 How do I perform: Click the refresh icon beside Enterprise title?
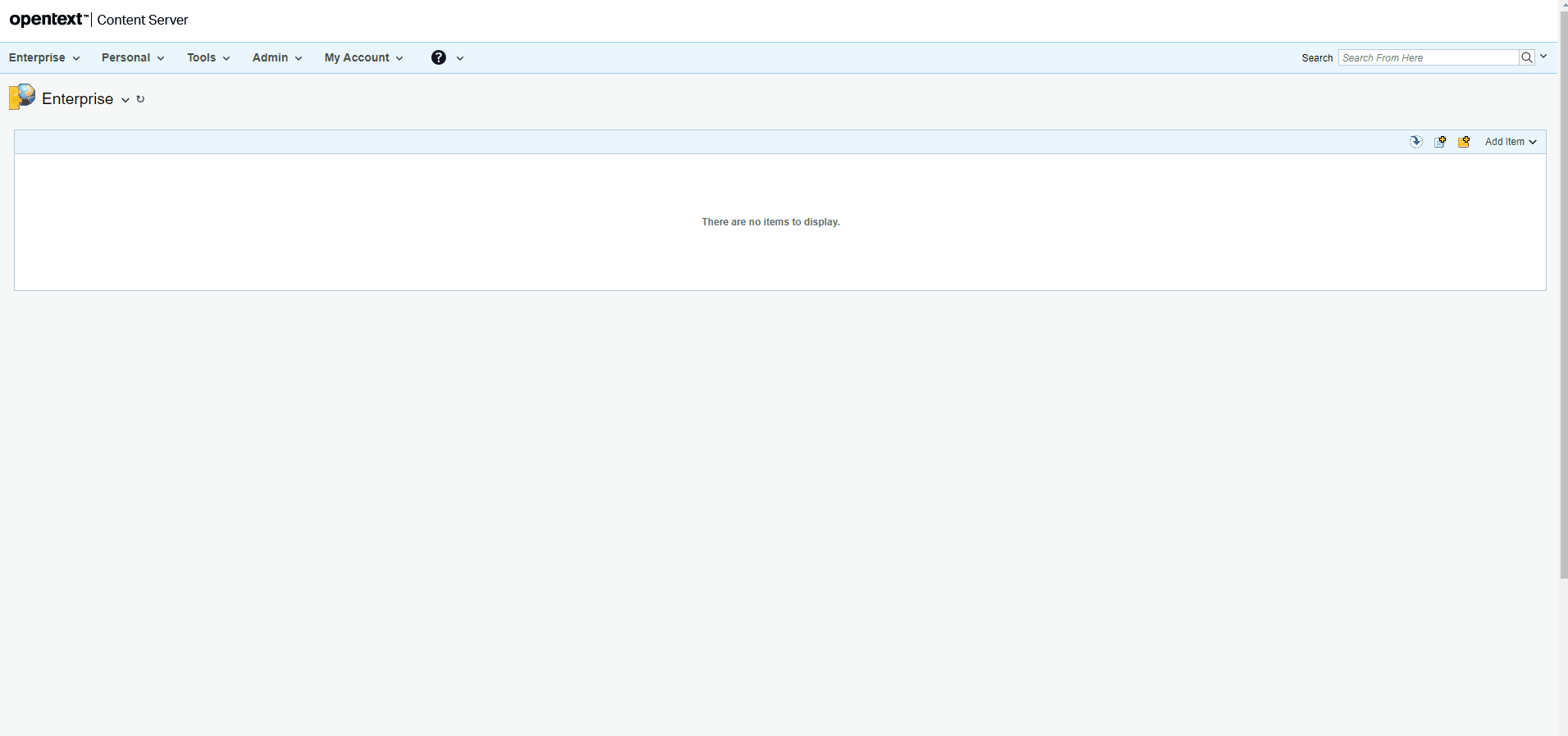click(140, 99)
